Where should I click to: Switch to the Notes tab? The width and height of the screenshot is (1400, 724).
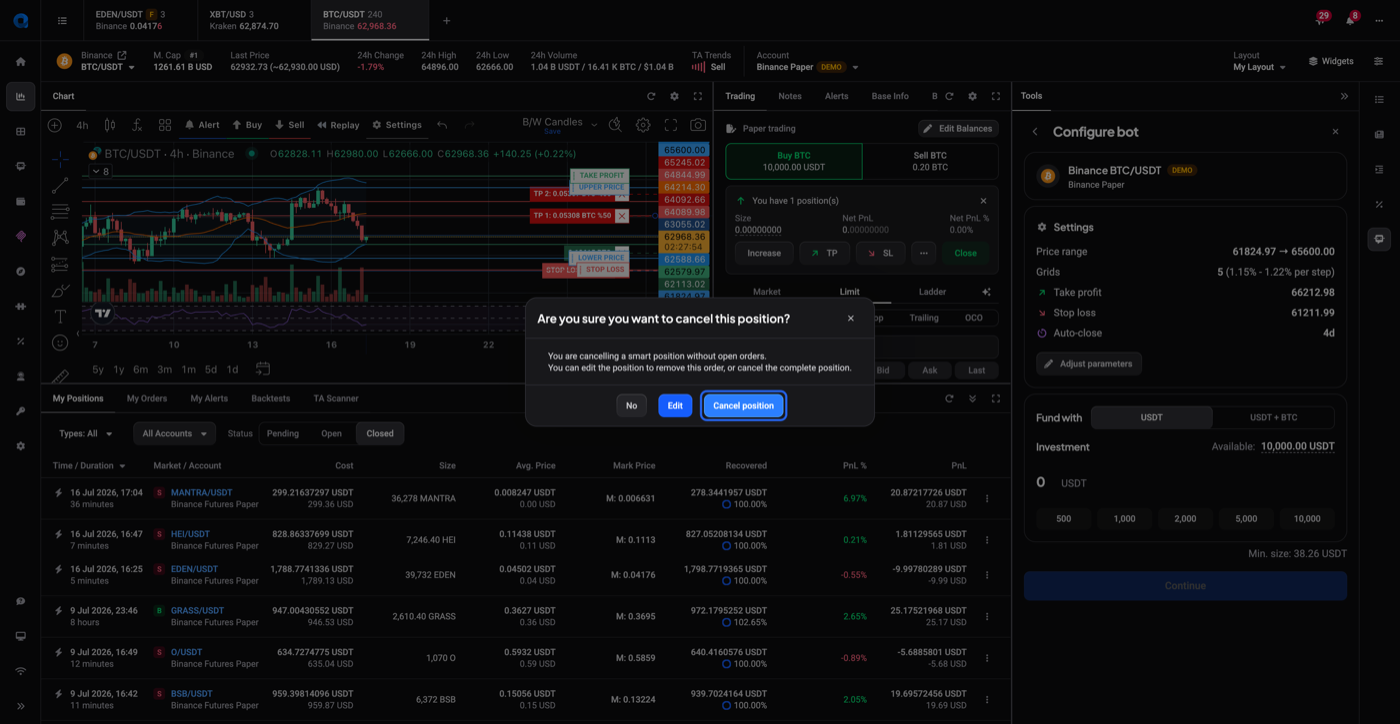[x=790, y=96]
